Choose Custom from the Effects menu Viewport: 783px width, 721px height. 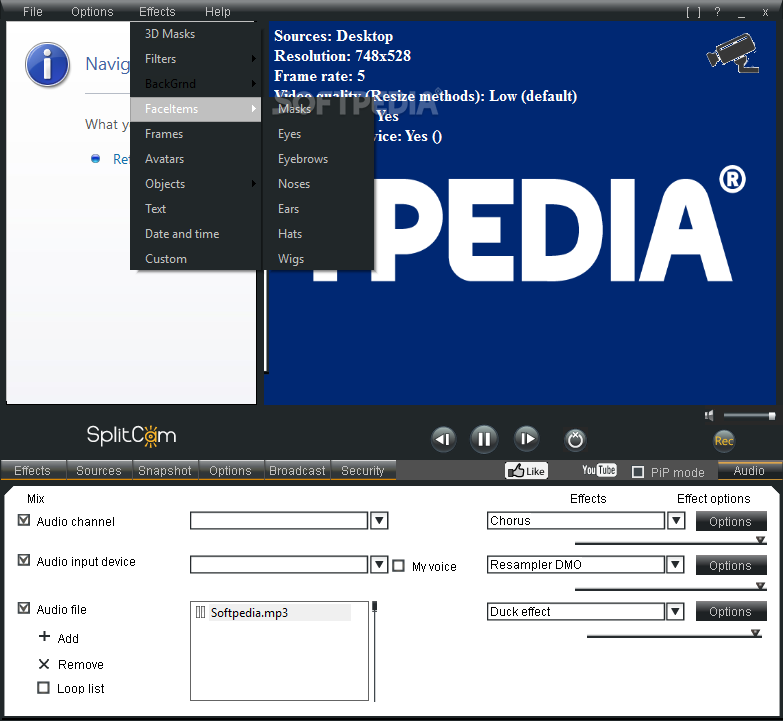pyautogui.click(x=196, y=259)
